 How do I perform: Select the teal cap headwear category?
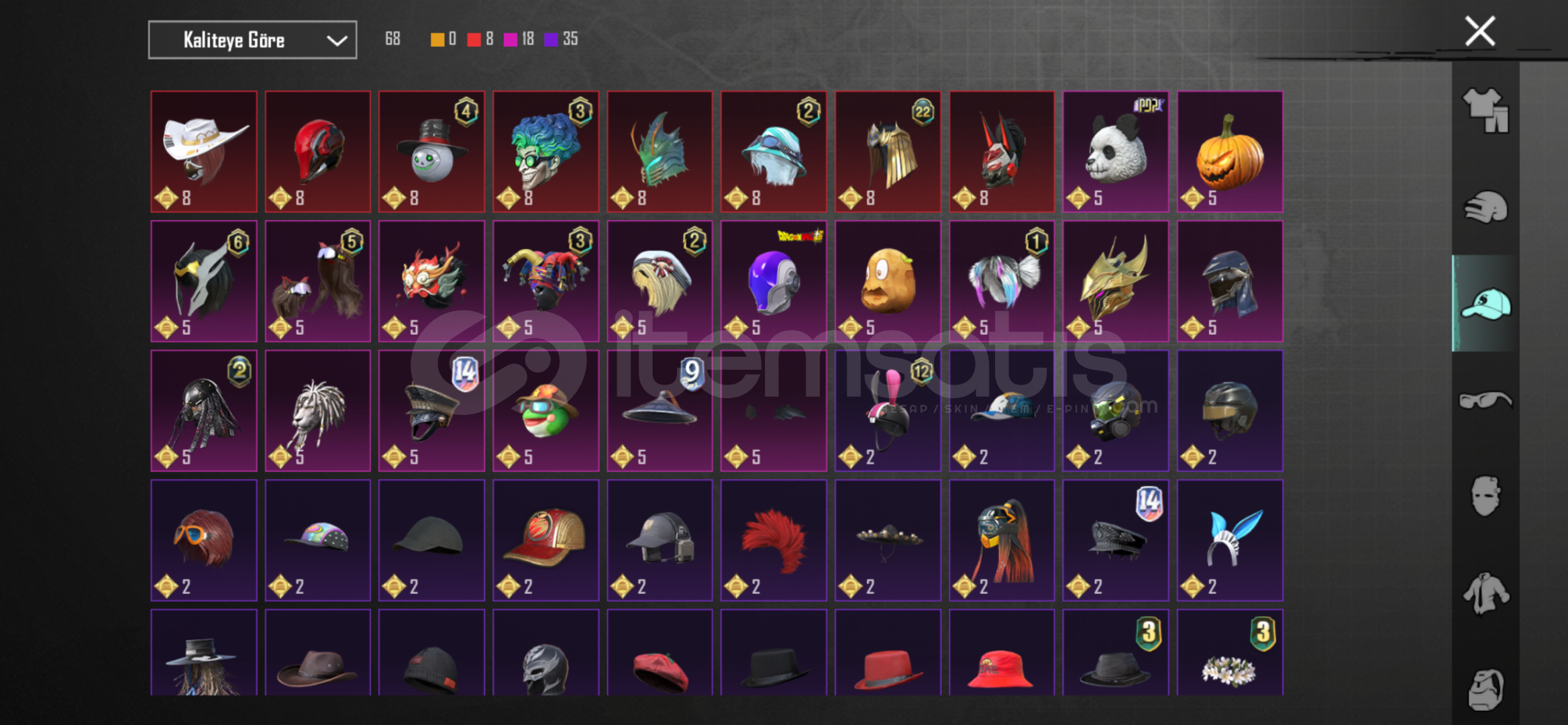1485,303
